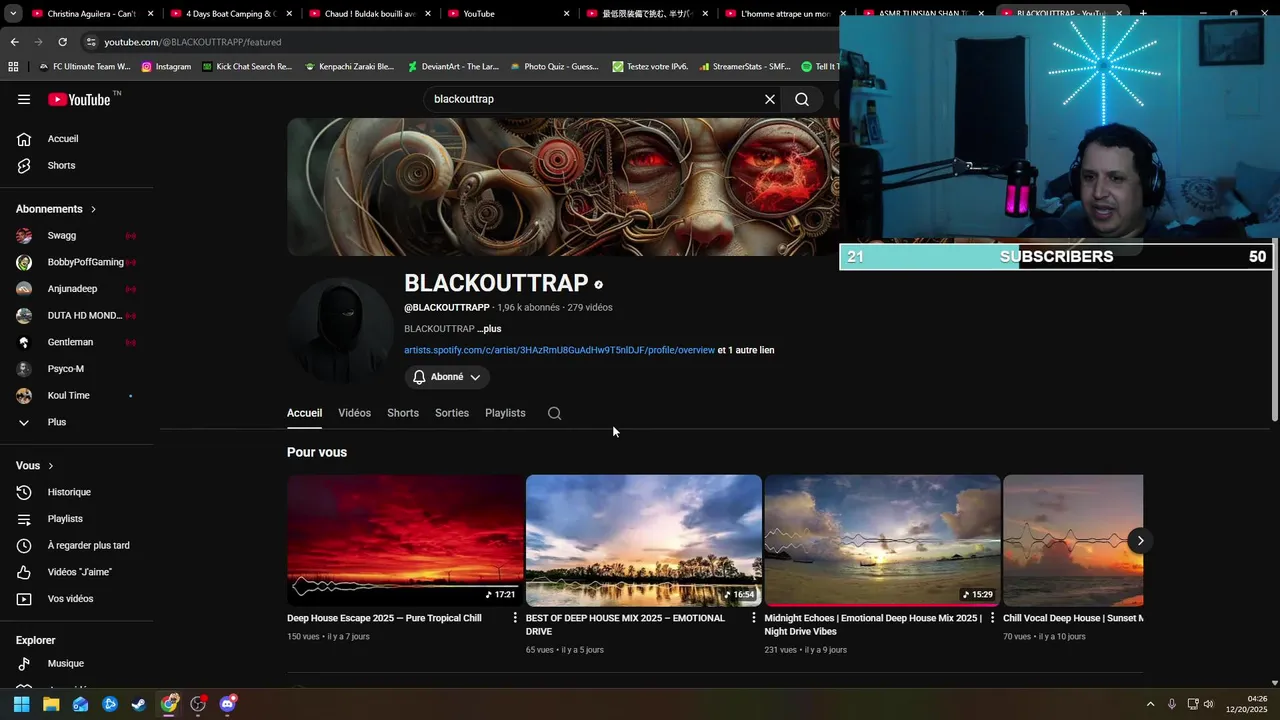Close the Chaud ! Buldak bouilli tab

tap(428, 14)
